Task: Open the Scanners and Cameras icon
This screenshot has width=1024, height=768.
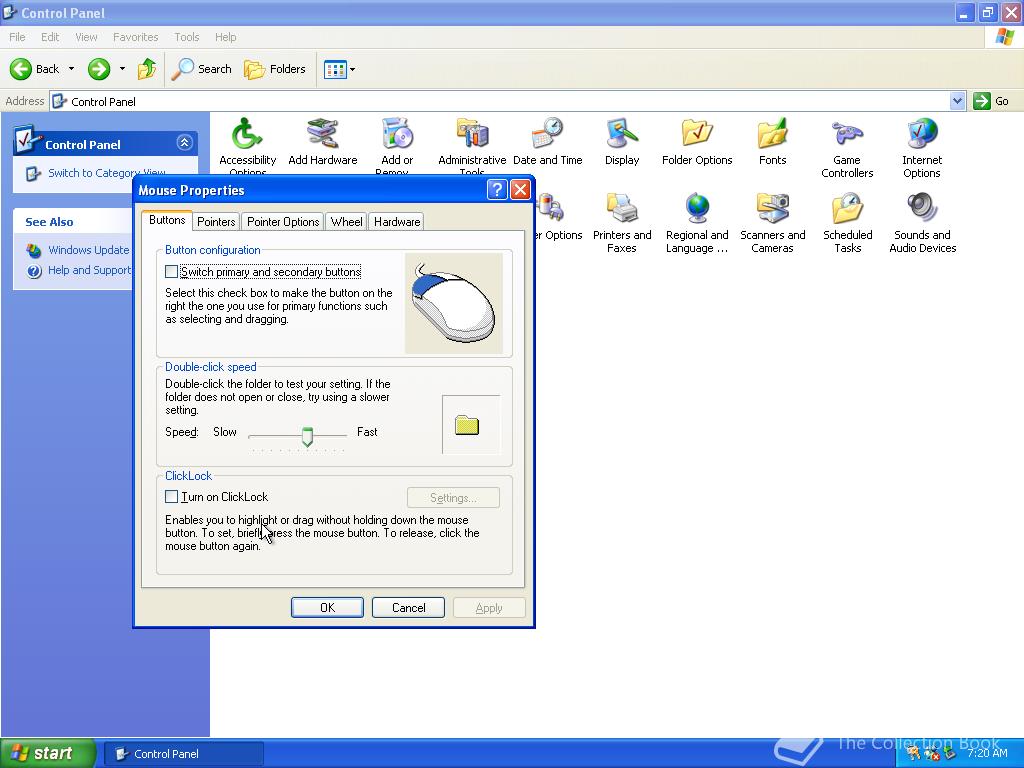Action: tap(773, 209)
